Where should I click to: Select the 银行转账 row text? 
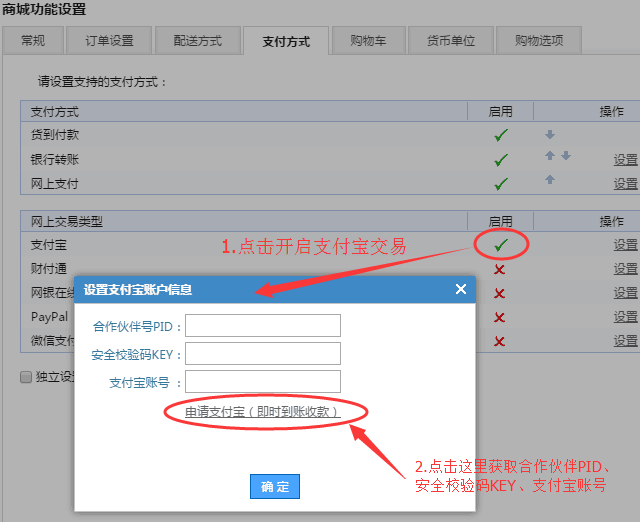[x=55, y=160]
